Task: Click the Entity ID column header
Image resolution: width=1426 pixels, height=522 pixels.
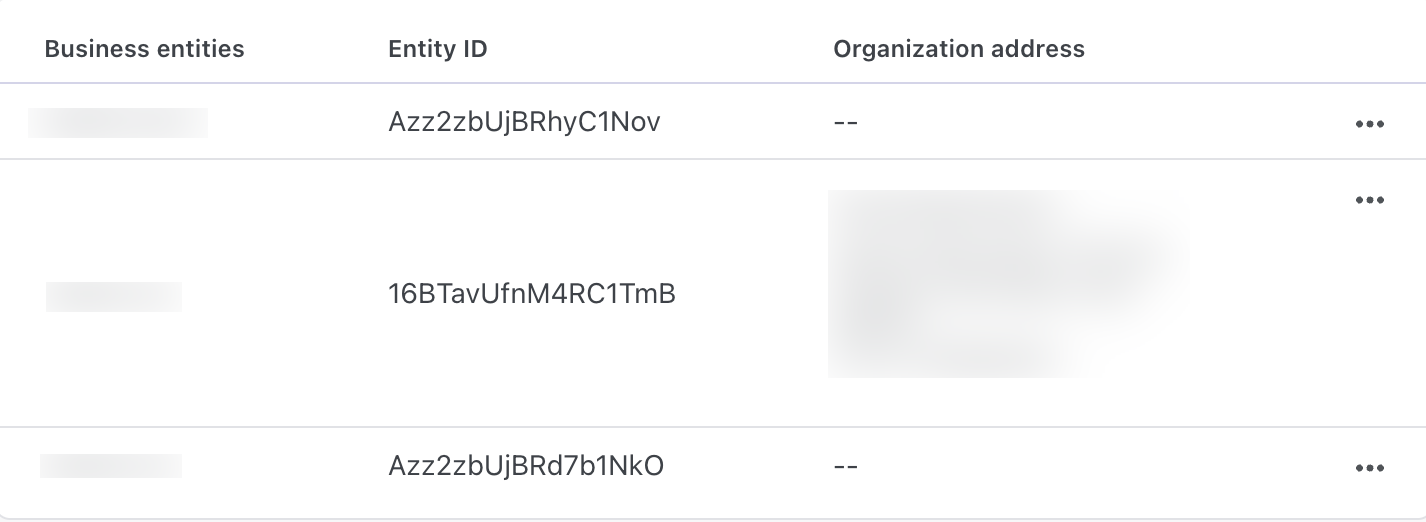Action: click(x=437, y=48)
